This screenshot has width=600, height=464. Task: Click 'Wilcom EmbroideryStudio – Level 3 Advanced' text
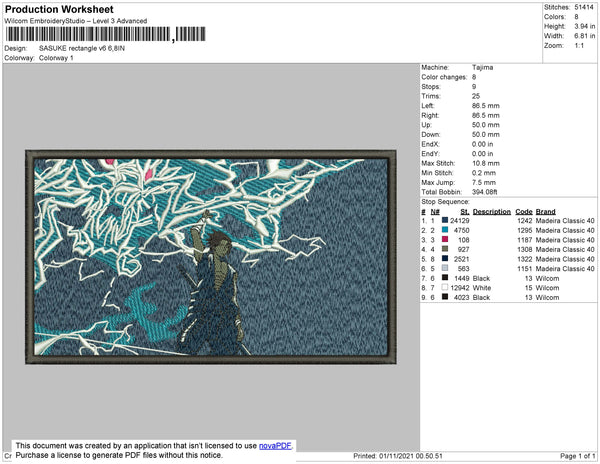click(x=76, y=21)
